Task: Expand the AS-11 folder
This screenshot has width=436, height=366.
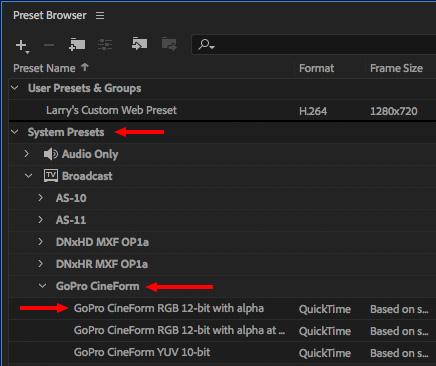Action: pyautogui.click(x=41, y=220)
